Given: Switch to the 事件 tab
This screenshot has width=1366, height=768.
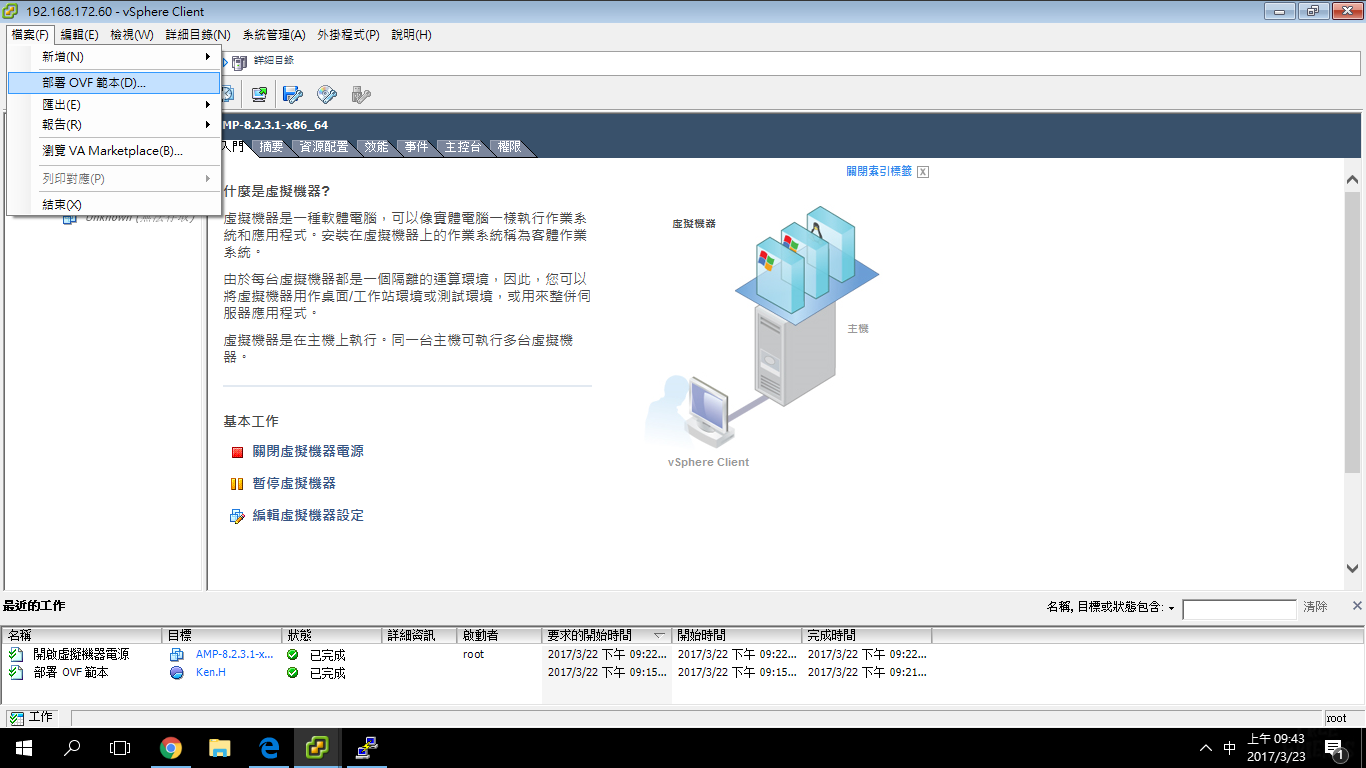Looking at the screenshot, I should coord(416,147).
